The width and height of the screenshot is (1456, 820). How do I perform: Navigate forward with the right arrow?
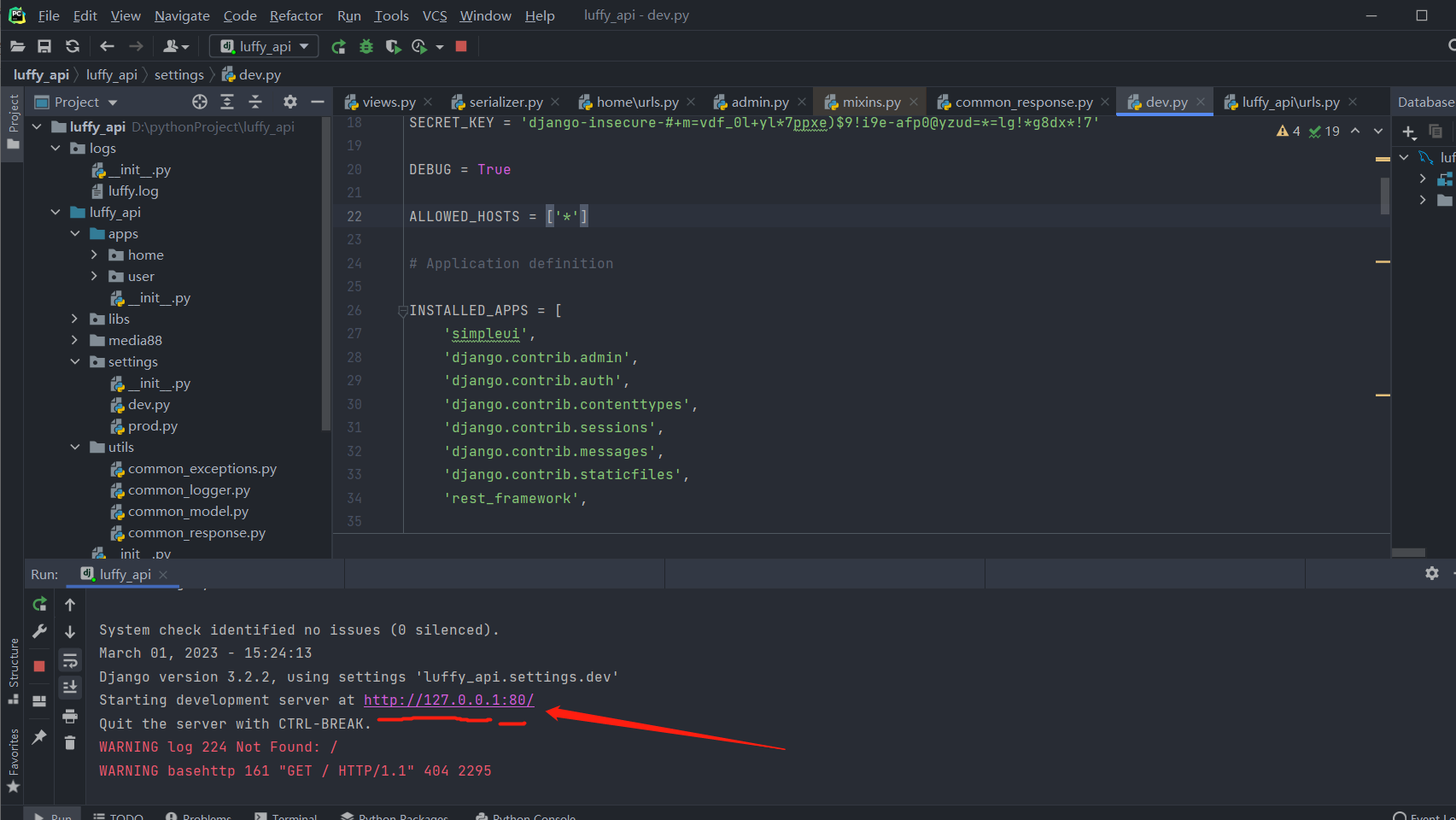click(136, 46)
